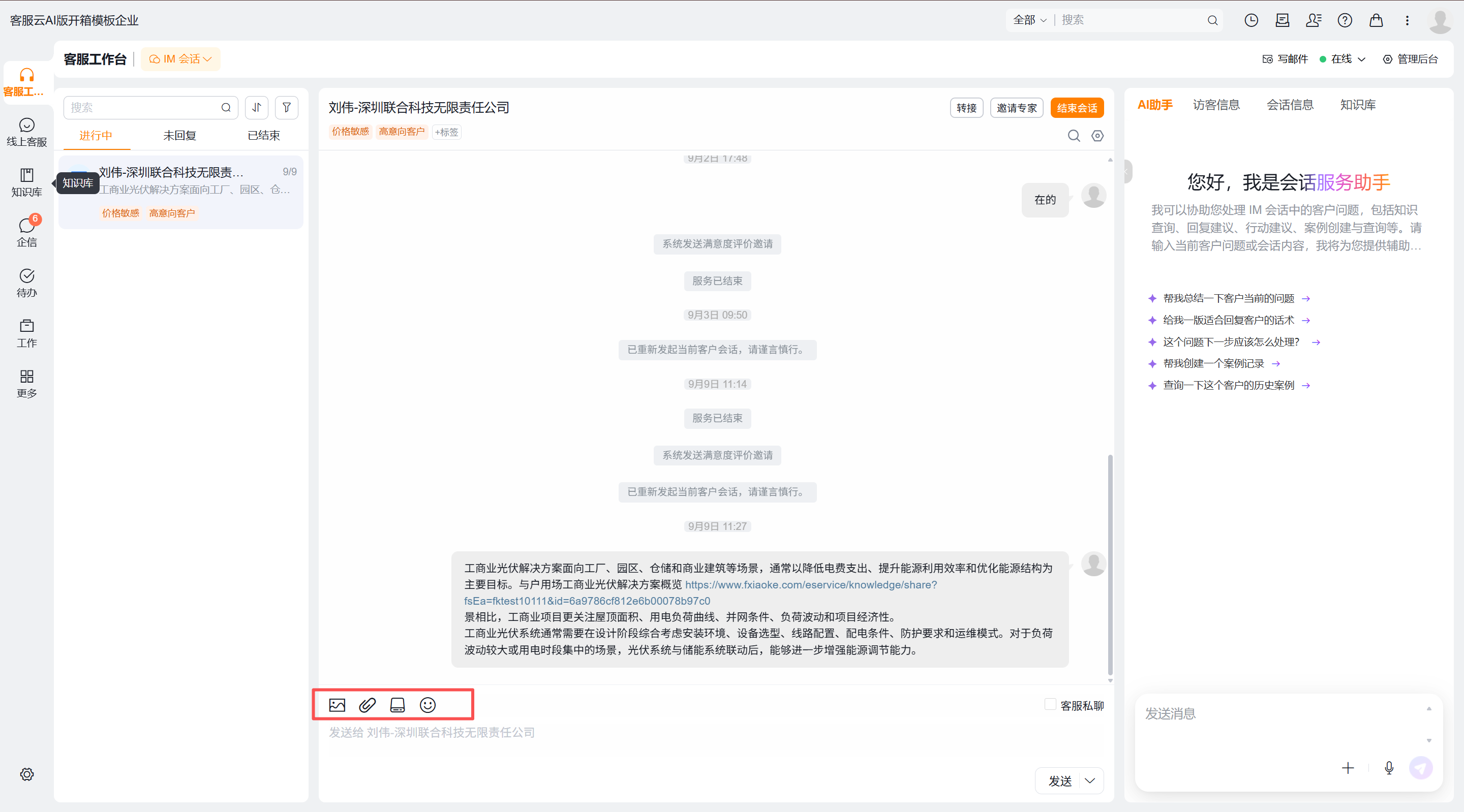Open 企信 messages with unread badge

point(27,232)
